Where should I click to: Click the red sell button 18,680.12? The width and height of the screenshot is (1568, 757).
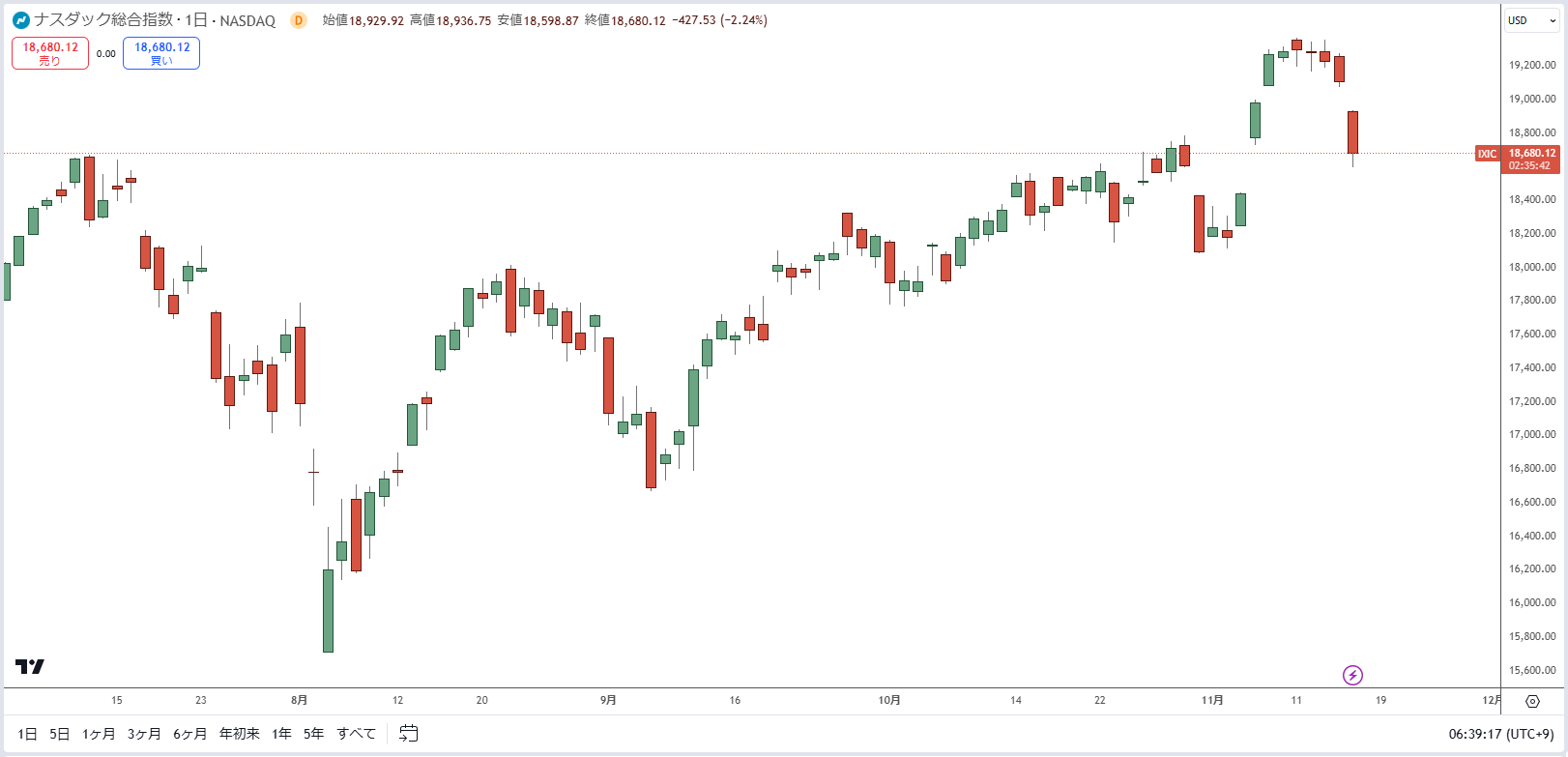click(50, 53)
